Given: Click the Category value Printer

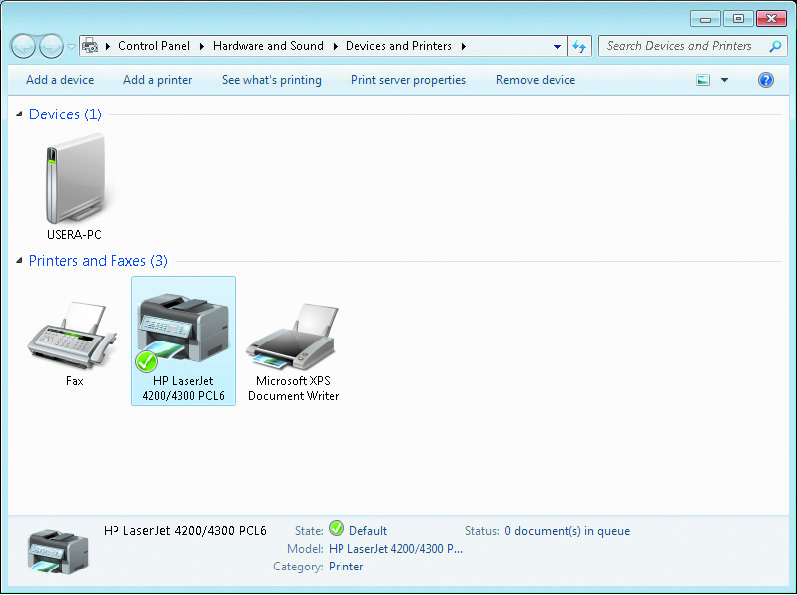Looking at the screenshot, I should coord(346,567).
